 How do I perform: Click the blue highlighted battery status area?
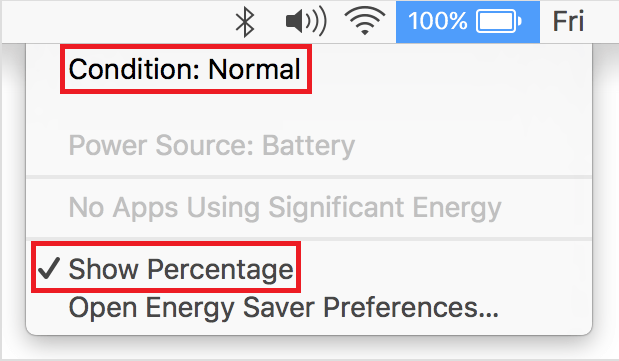[x=468, y=22]
